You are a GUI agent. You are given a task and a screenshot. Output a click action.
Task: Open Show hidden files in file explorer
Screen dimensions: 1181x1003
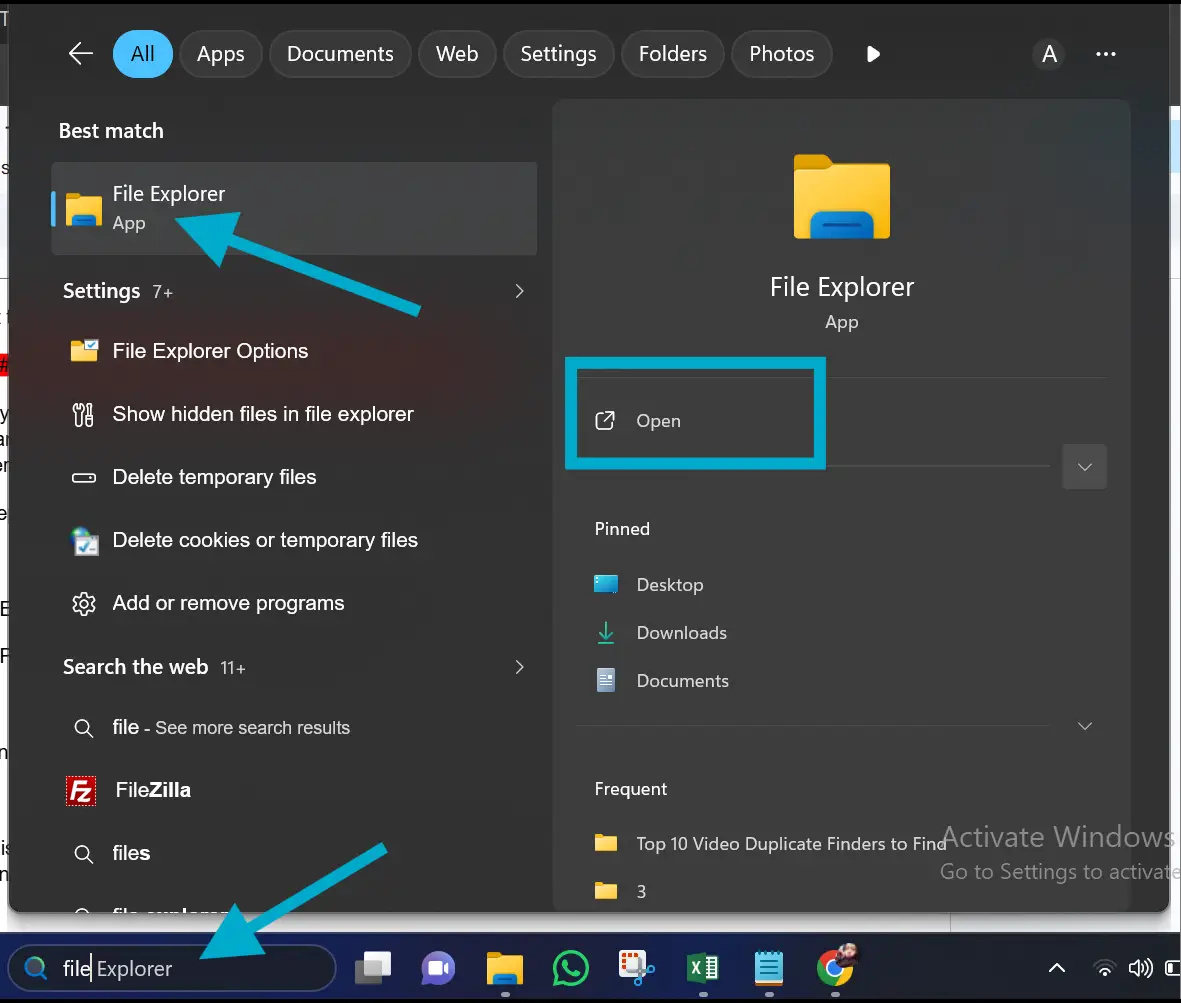pyautogui.click(x=263, y=414)
